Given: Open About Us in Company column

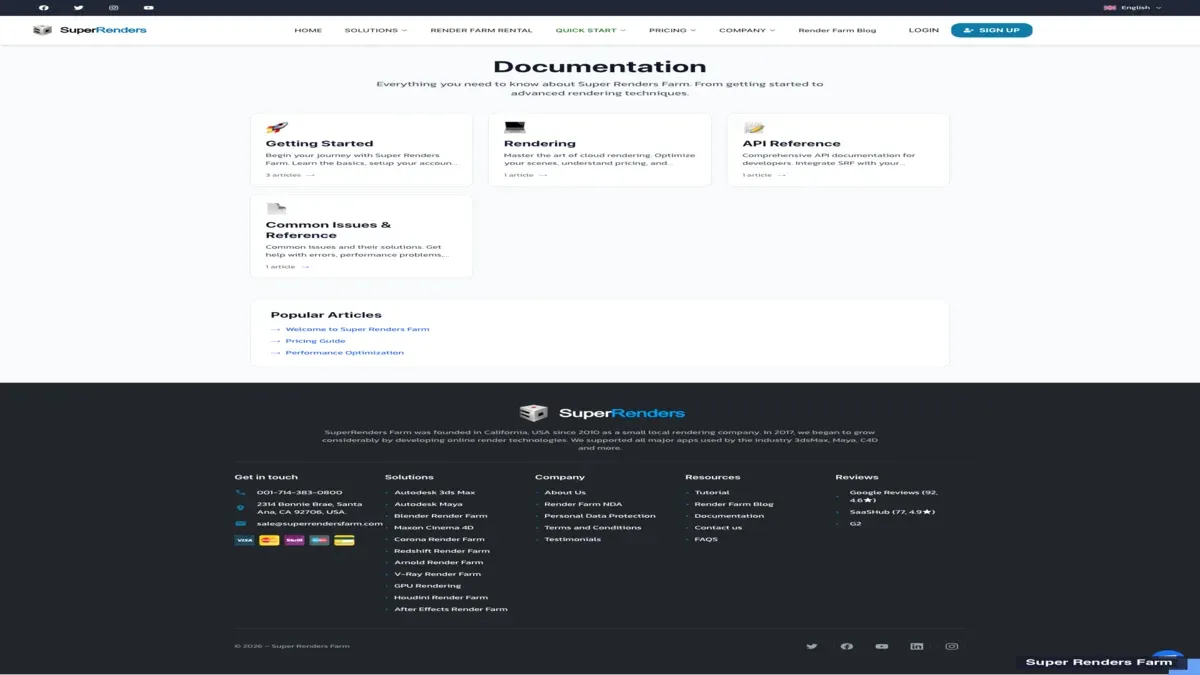Looking at the screenshot, I should tap(565, 492).
